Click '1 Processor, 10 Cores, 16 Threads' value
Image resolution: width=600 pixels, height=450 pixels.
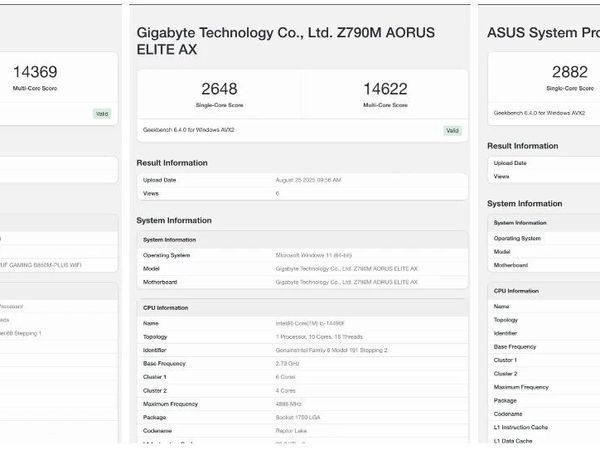pos(319,337)
